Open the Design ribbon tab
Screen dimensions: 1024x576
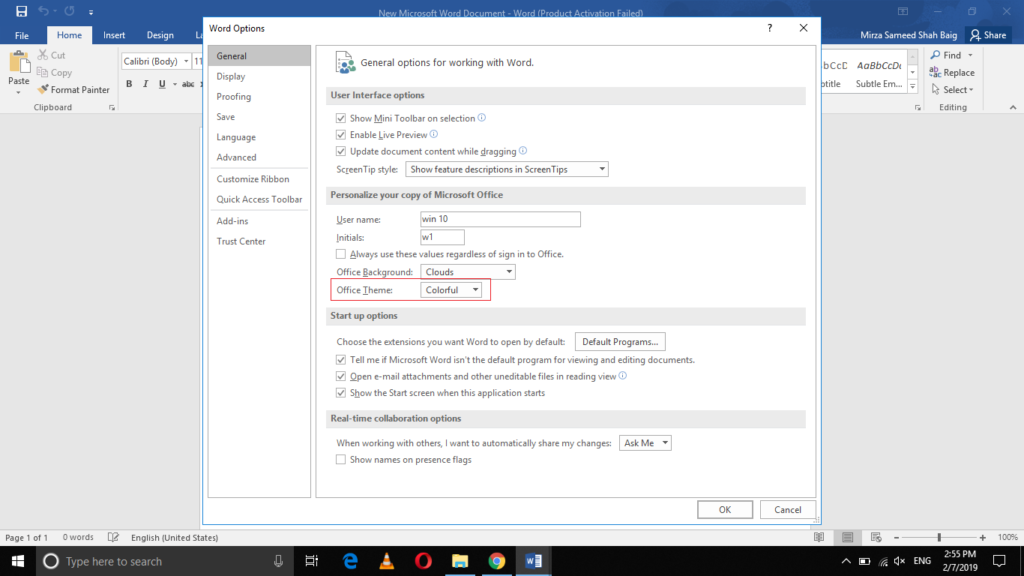point(160,35)
